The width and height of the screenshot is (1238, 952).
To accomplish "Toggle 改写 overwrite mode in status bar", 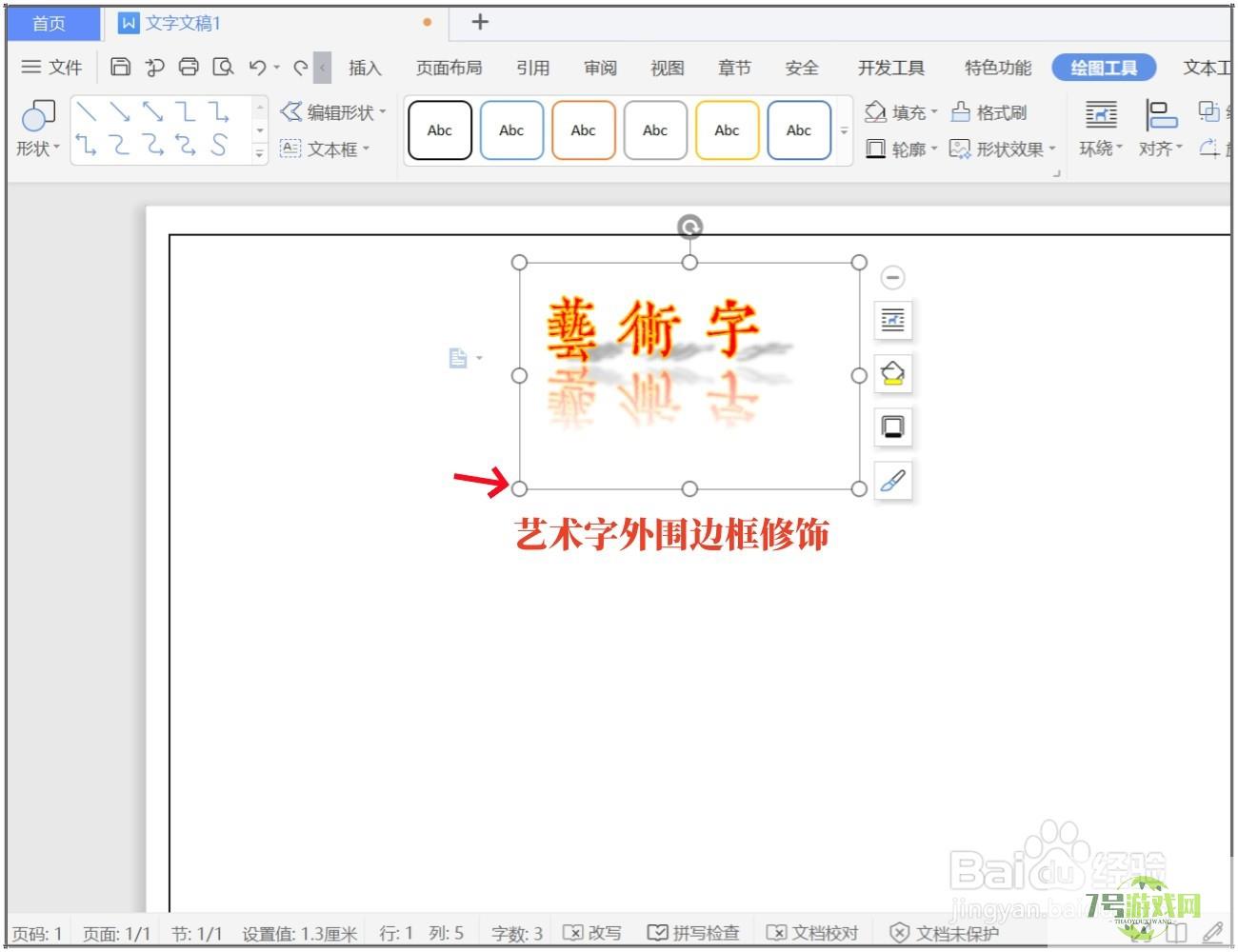I will pos(591,933).
